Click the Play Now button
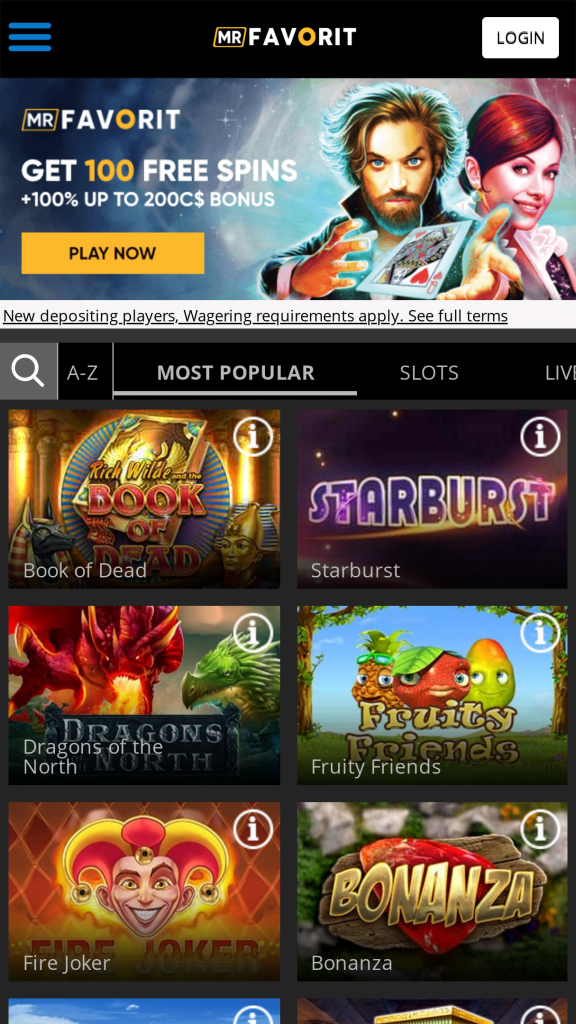The width and height of the screenshot is (576, 1024). [113, 253]
